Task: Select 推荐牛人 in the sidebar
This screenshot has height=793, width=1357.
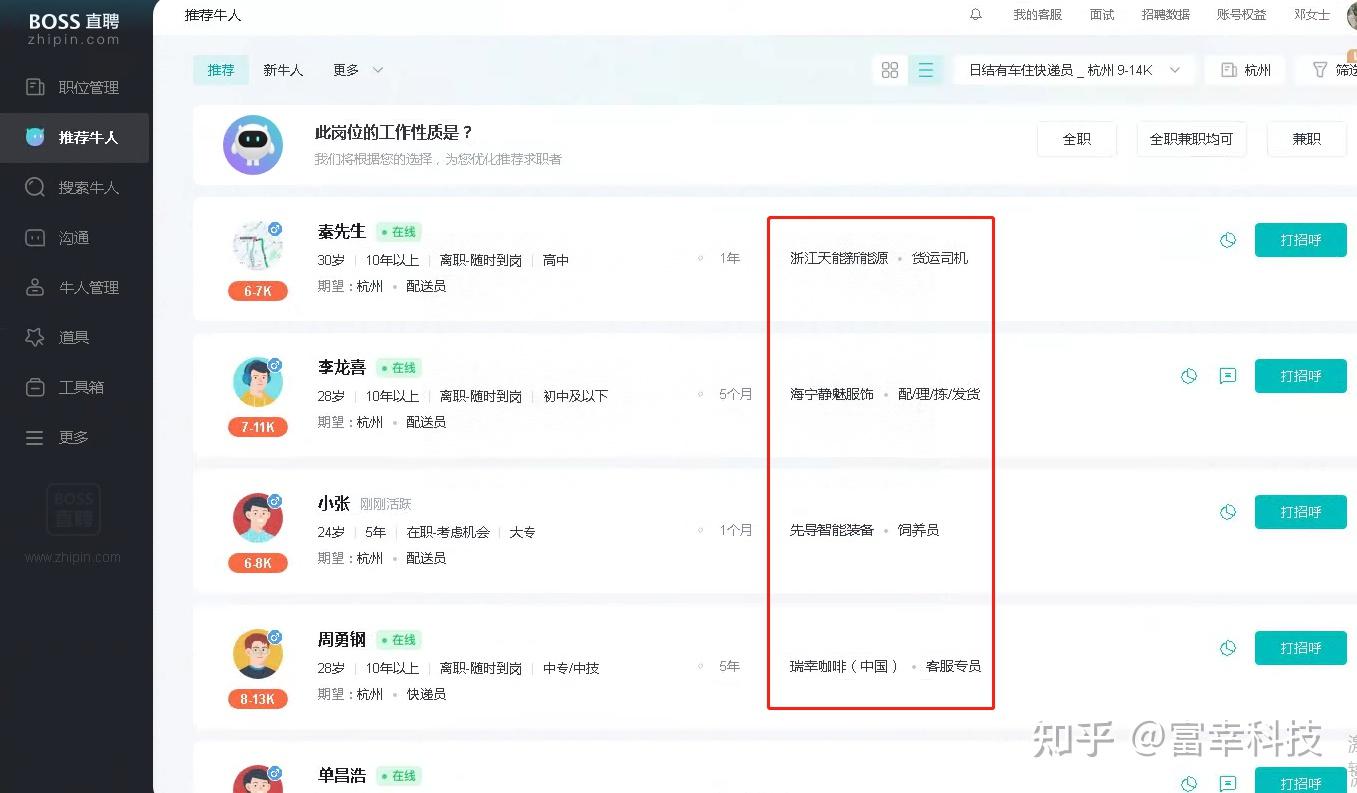Action: [74, 137]
